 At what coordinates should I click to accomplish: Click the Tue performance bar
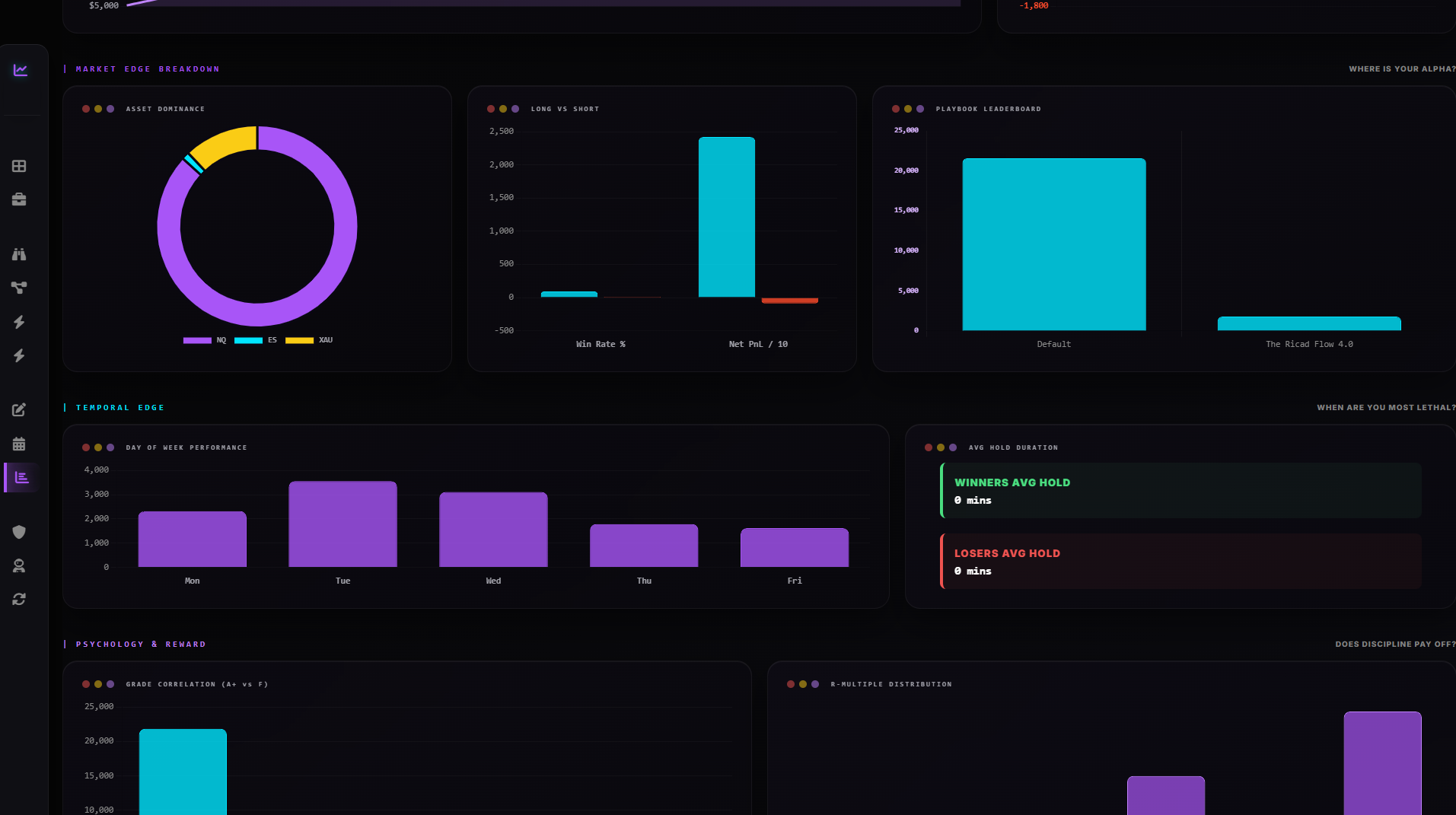pos(342,524)
